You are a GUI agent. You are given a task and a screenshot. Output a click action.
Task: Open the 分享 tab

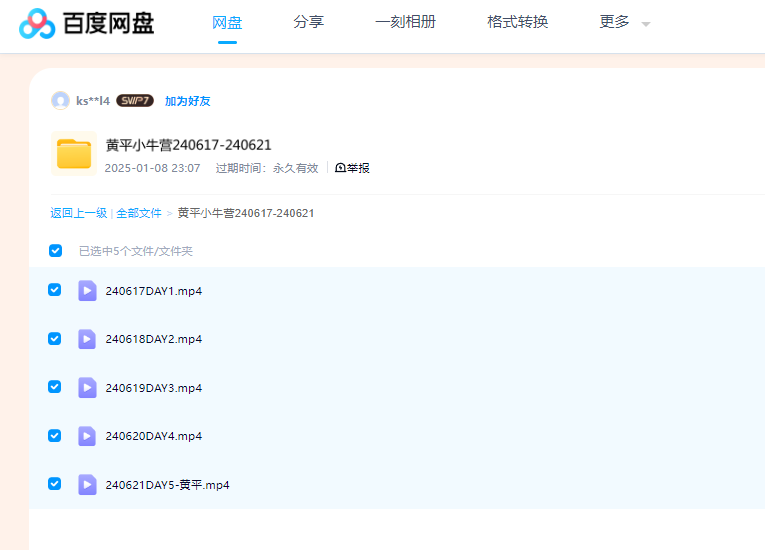[308, 22]
